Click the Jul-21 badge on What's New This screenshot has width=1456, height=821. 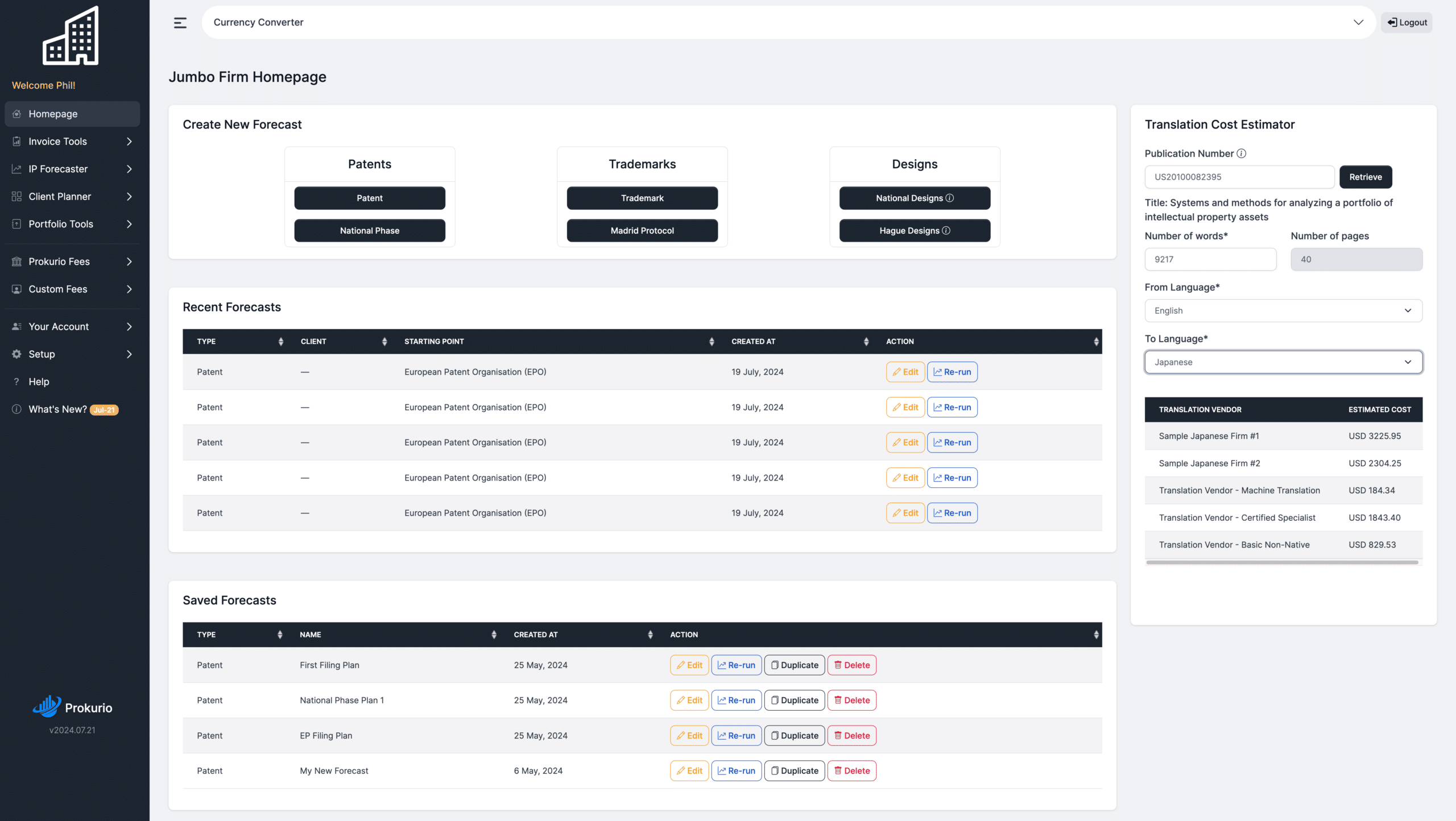(x=104, y=409)
